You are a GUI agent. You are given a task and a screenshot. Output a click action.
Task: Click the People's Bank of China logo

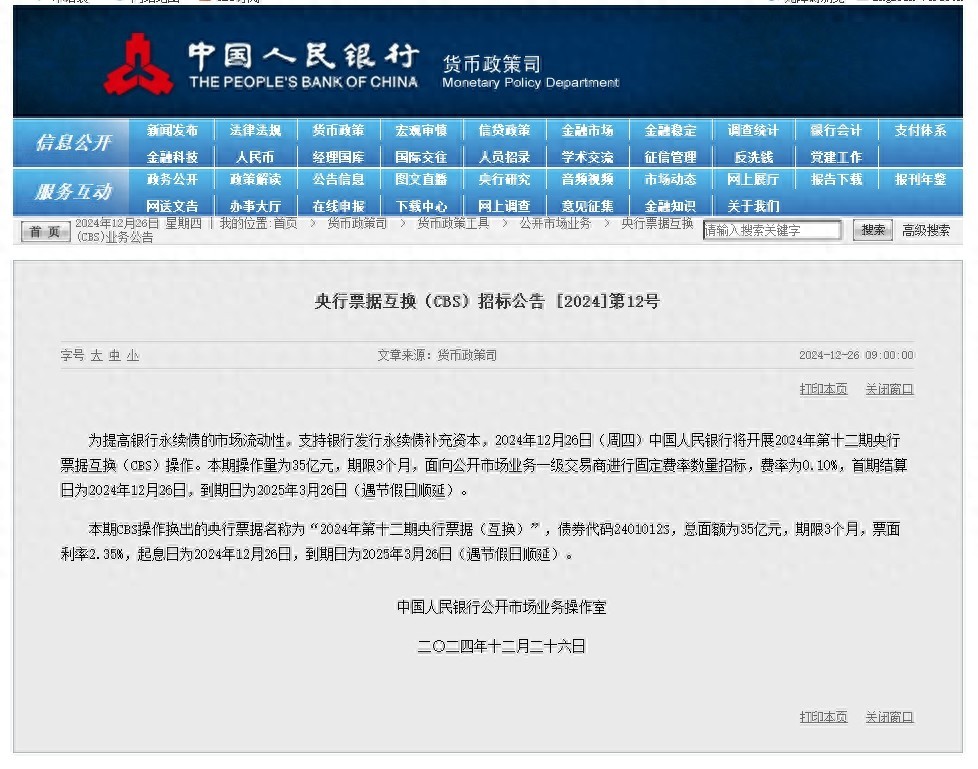click(x=139, y=65)
